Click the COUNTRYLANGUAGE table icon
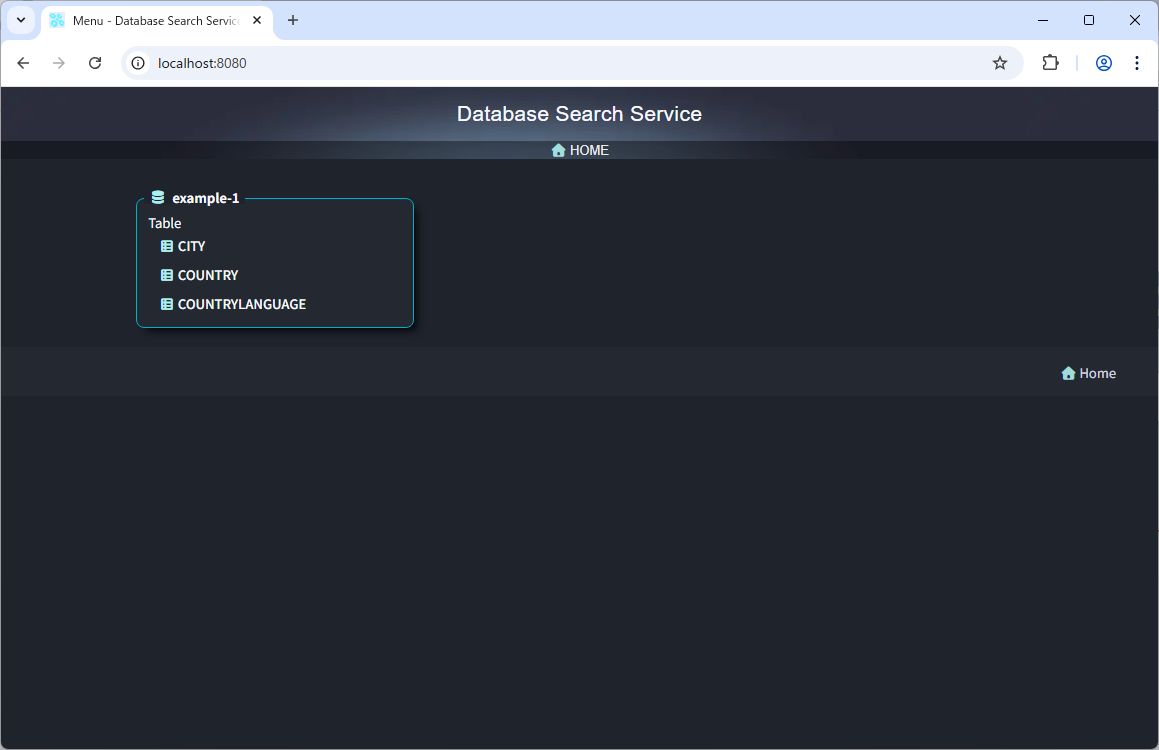Image resolution: width=1159 pixels, height=750 pixels. click(x=167, y=304)
